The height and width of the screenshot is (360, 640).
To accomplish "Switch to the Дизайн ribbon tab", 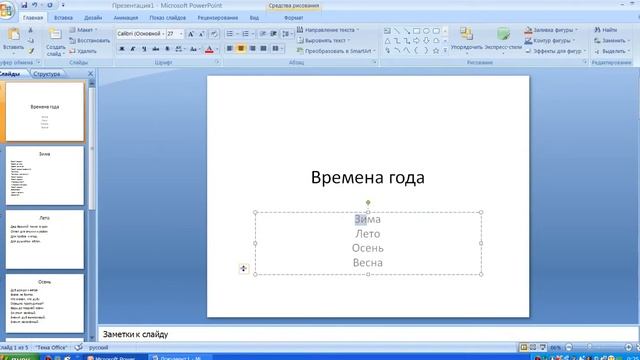I will [x=93, y=18].
